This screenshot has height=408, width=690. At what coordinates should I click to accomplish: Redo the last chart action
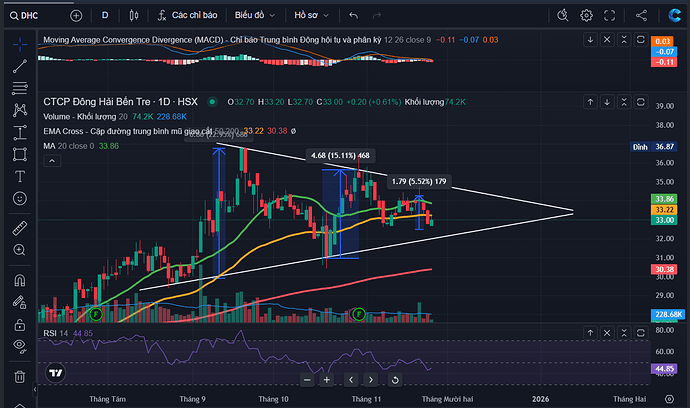(x=377, y=16)
